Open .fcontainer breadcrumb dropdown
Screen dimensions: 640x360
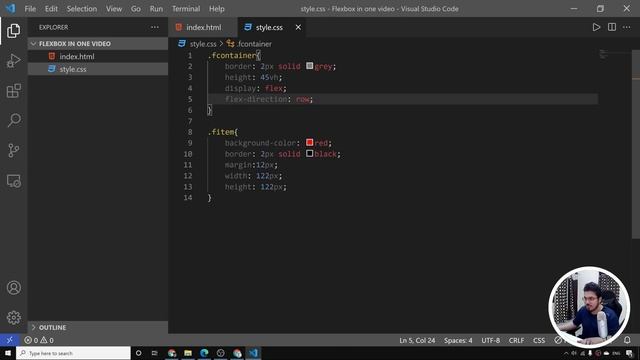pyautogui.click(x=250, y=44)
